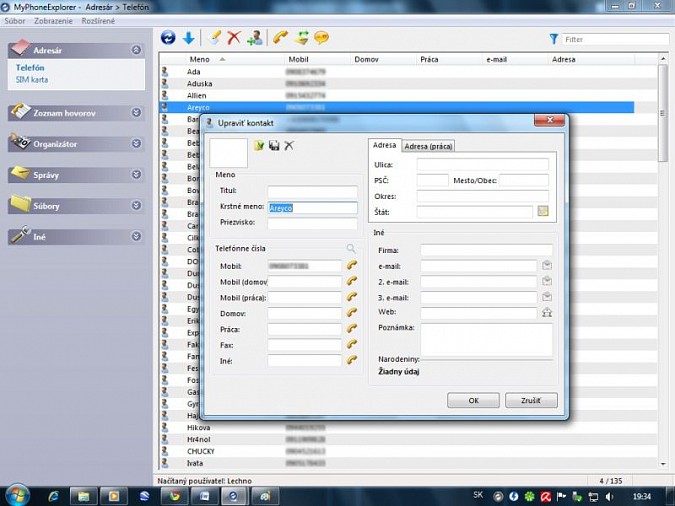The image size is (675, 506).
Task: Click the green arrows transfer toolbar icon
Action: pos(301,38)
